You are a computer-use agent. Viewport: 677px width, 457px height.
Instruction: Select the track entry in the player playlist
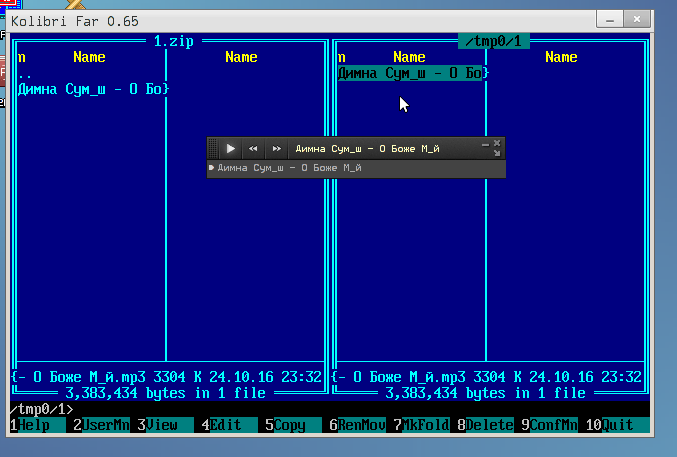pos(290,168)
